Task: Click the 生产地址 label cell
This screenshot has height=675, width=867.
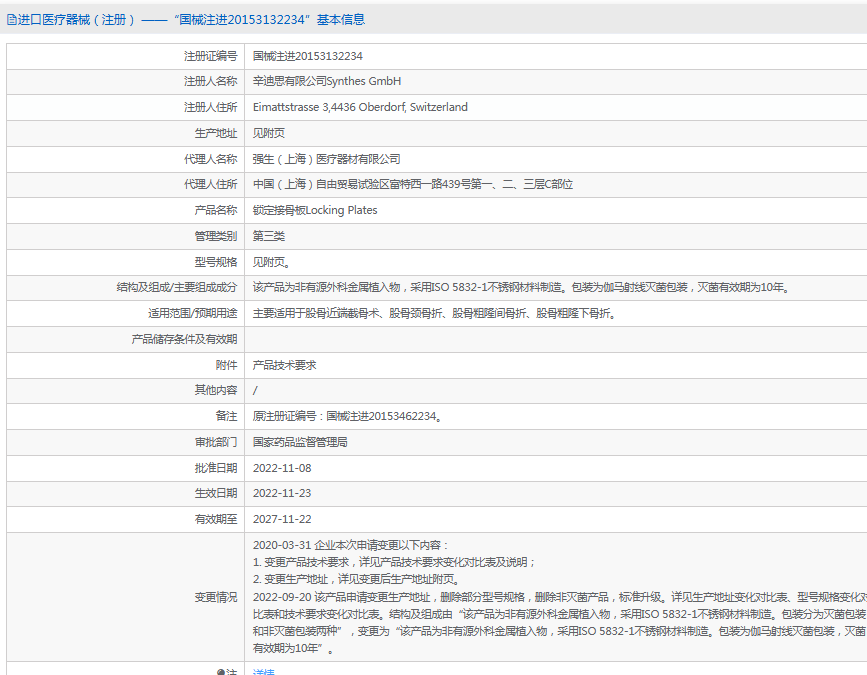Action: [x=126, y=133]
